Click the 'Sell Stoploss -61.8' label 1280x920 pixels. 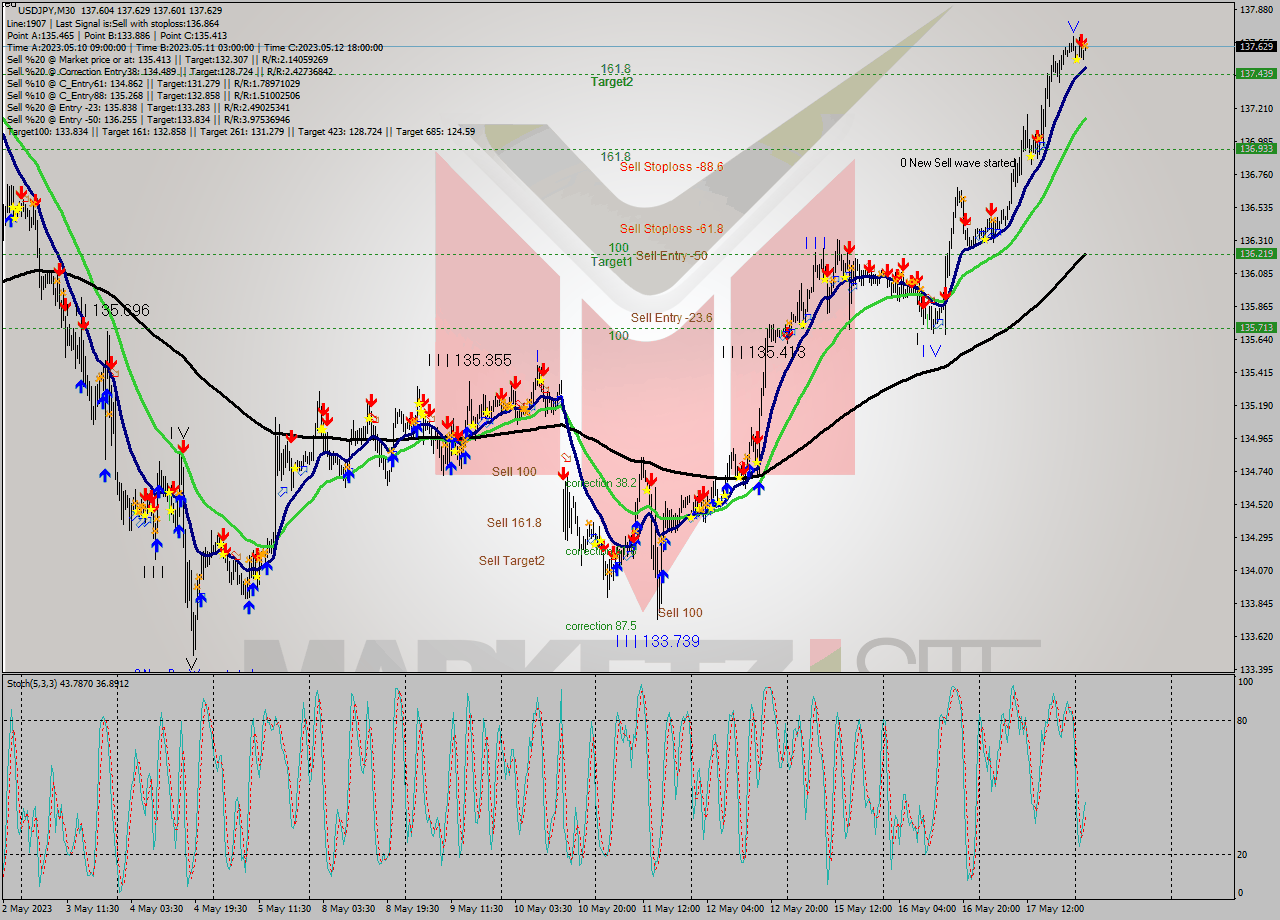[671, 229]
